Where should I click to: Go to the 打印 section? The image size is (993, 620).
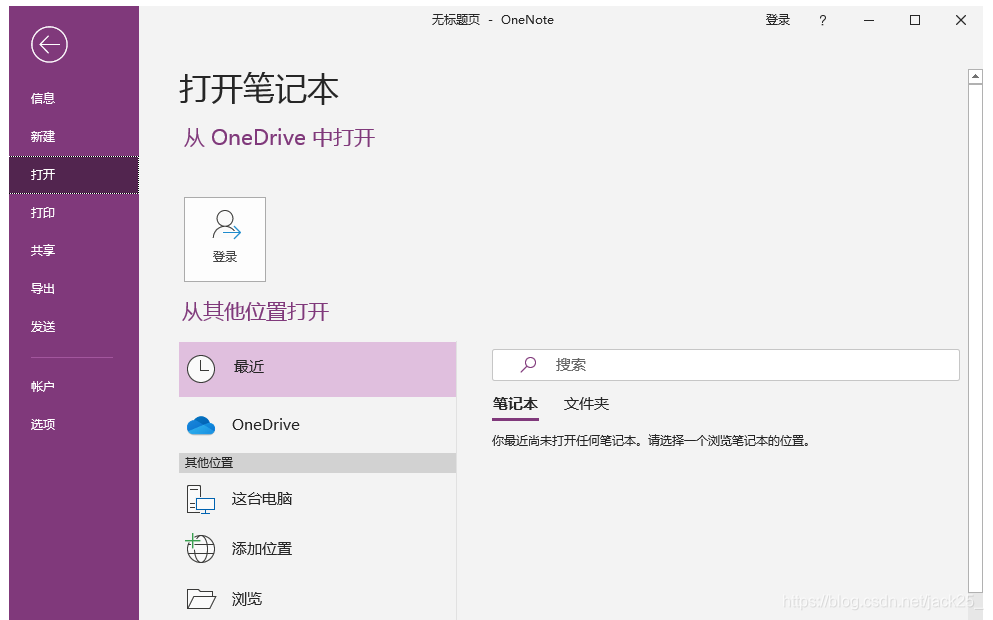74,213
